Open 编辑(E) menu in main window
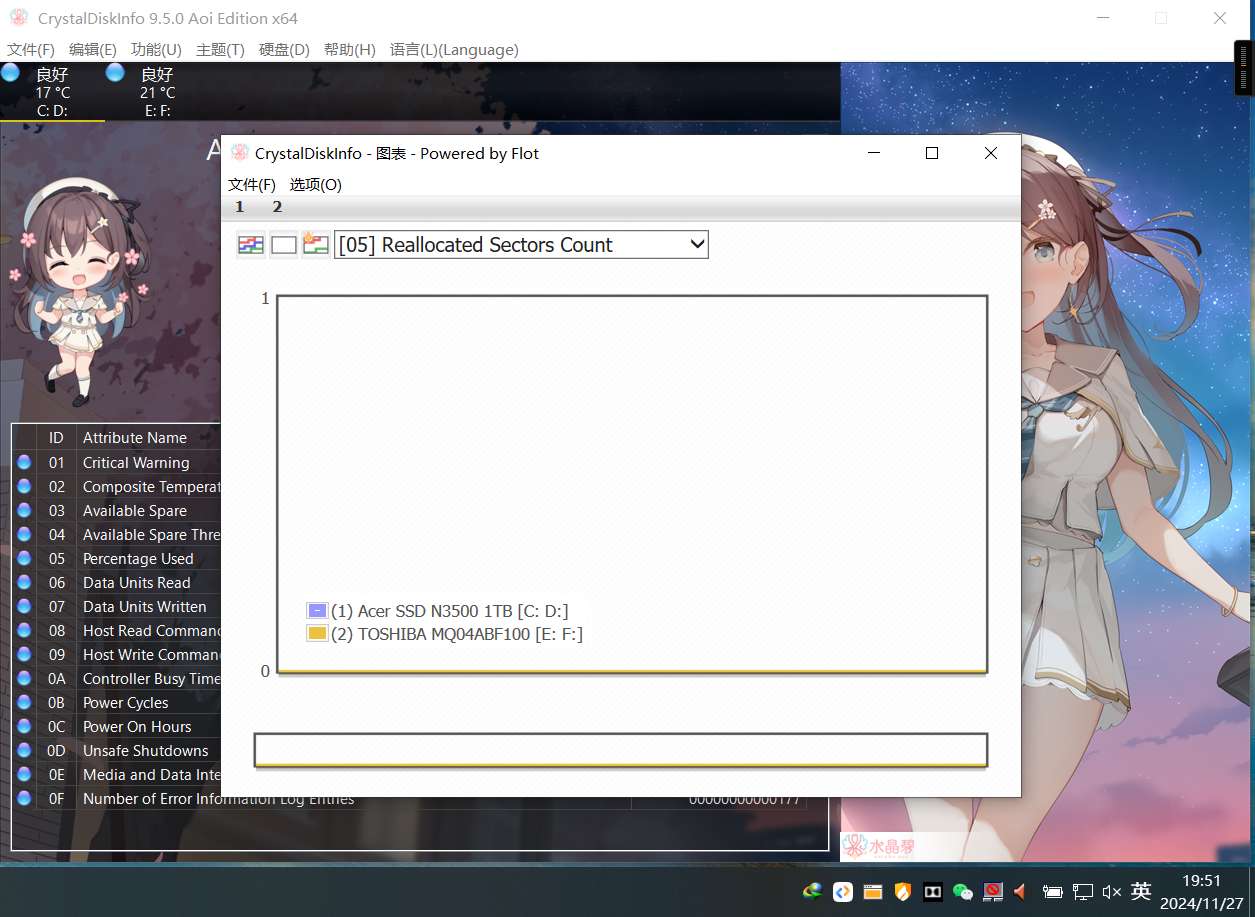 point(93,49)
